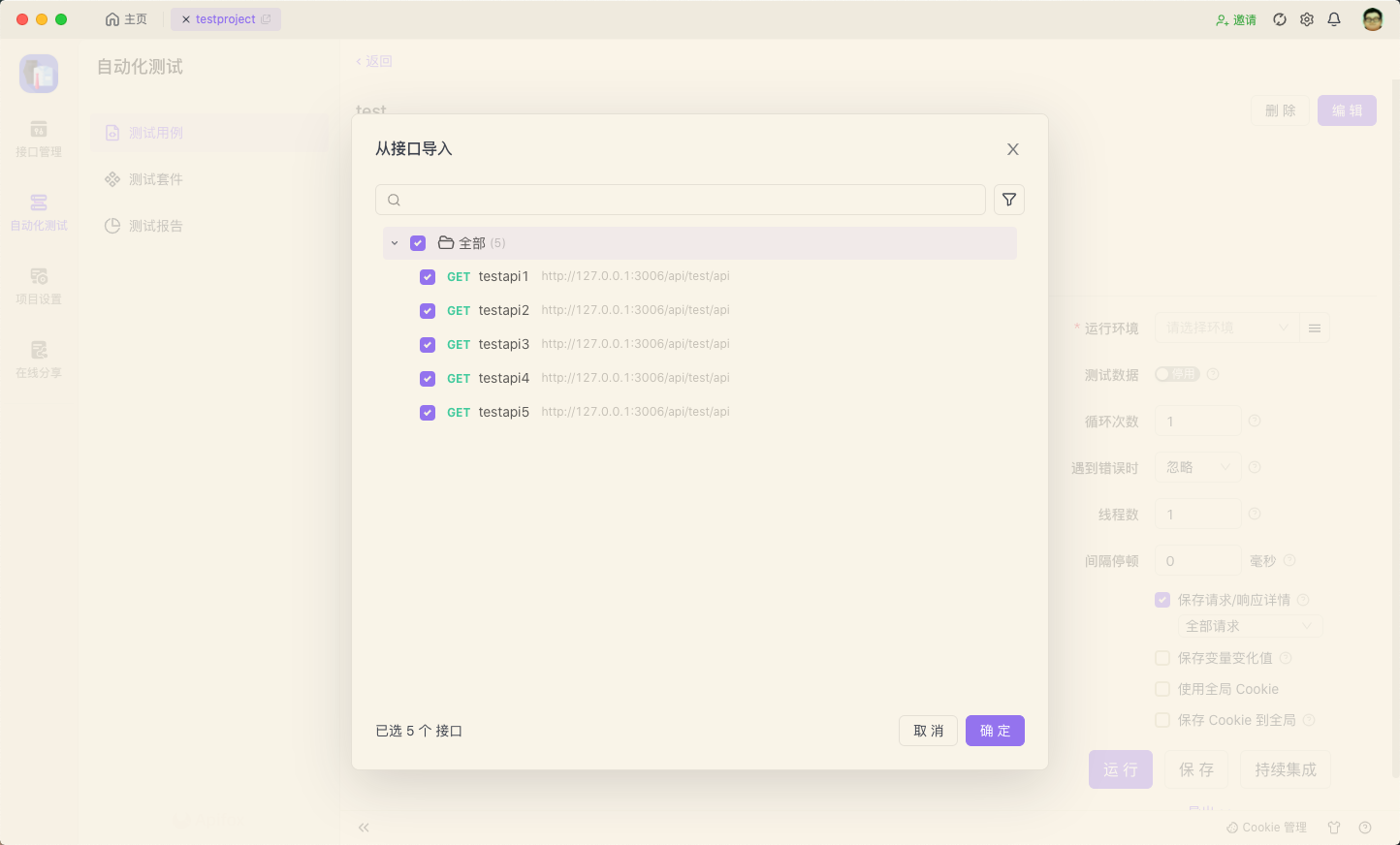Open the help icon in status bar
This screenshot has height=845, width=1400.
pos(1365,828)
